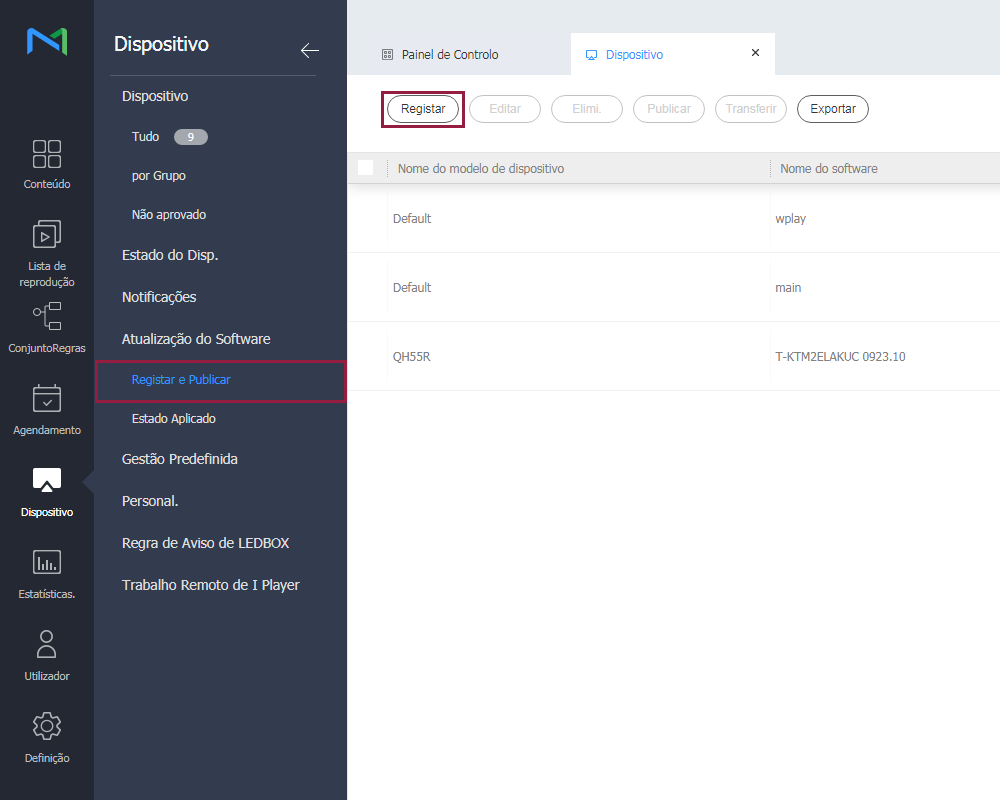
Task: Open the Utilizador user icon
Action: [x=47, y=645]
